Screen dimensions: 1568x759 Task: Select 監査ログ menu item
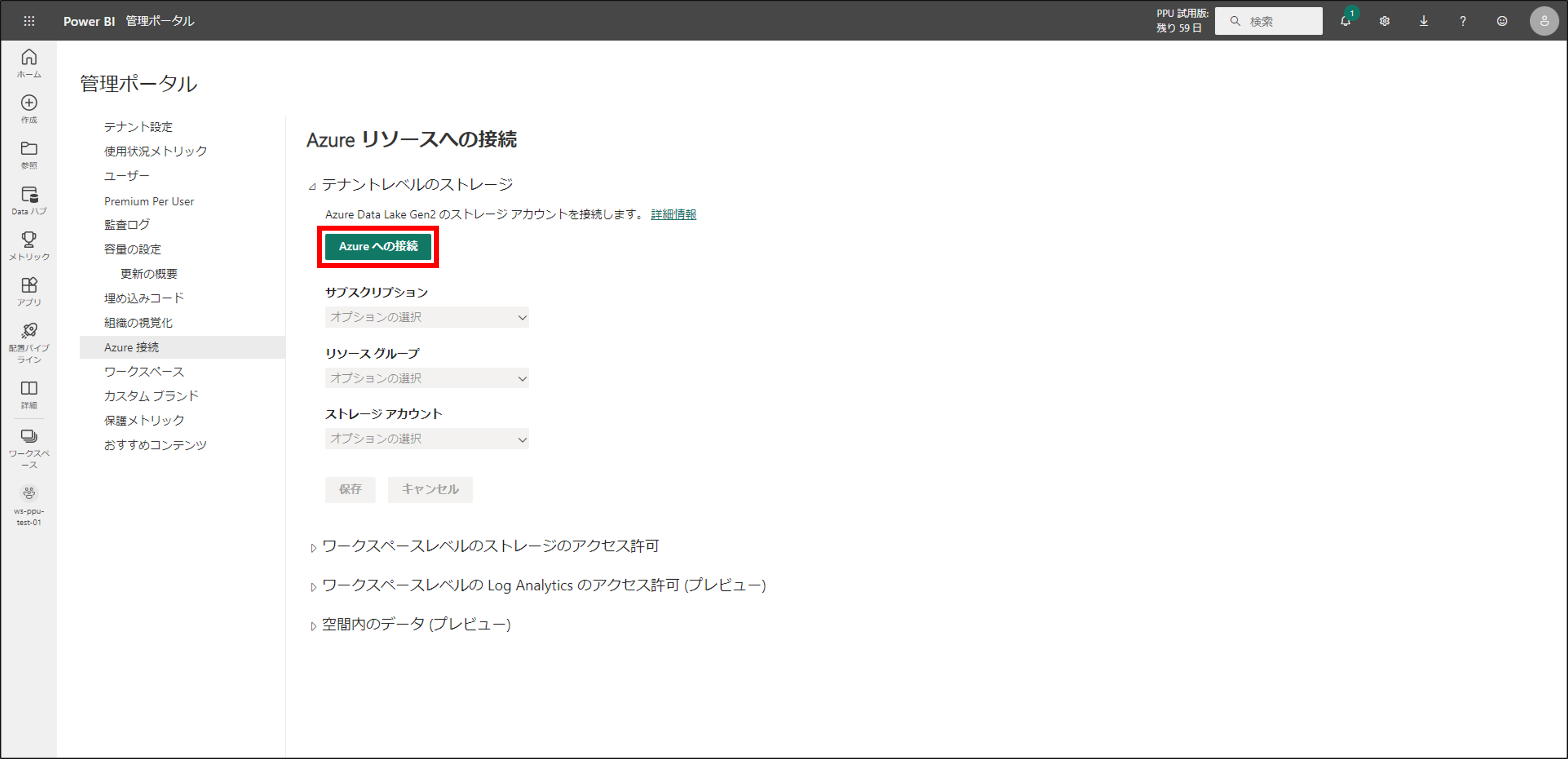(127, 225)
